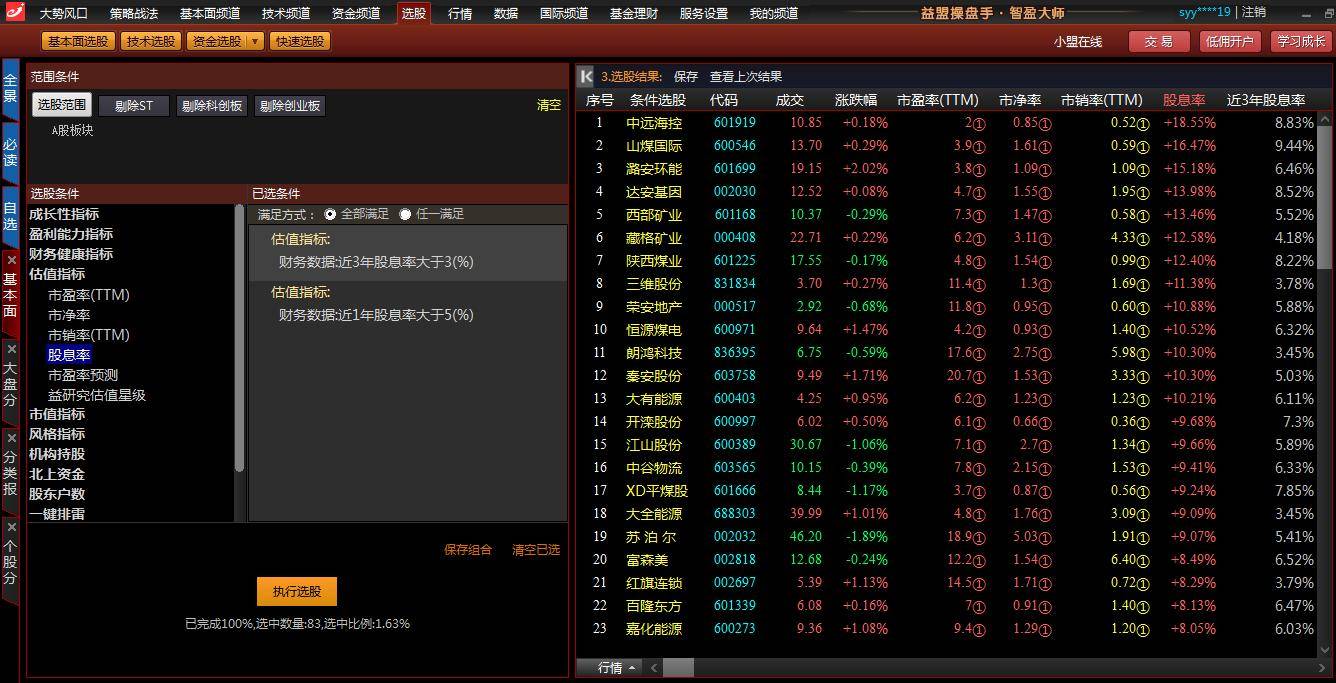Click the circled 1 after 嘉化能源 市净率
Image resolution: width=1336 pixels, height=683 pixels.
(1045, 630)
